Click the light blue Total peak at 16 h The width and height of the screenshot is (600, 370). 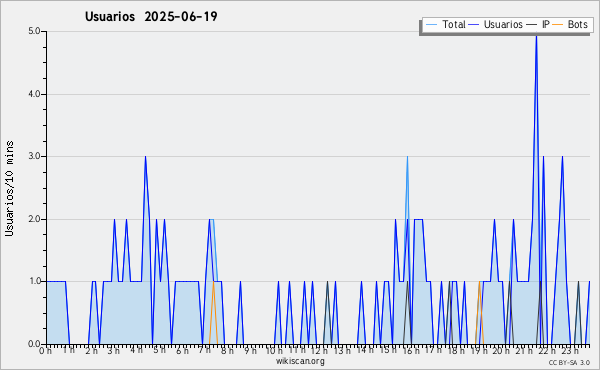pyautogui.click(x=408, y=158)
